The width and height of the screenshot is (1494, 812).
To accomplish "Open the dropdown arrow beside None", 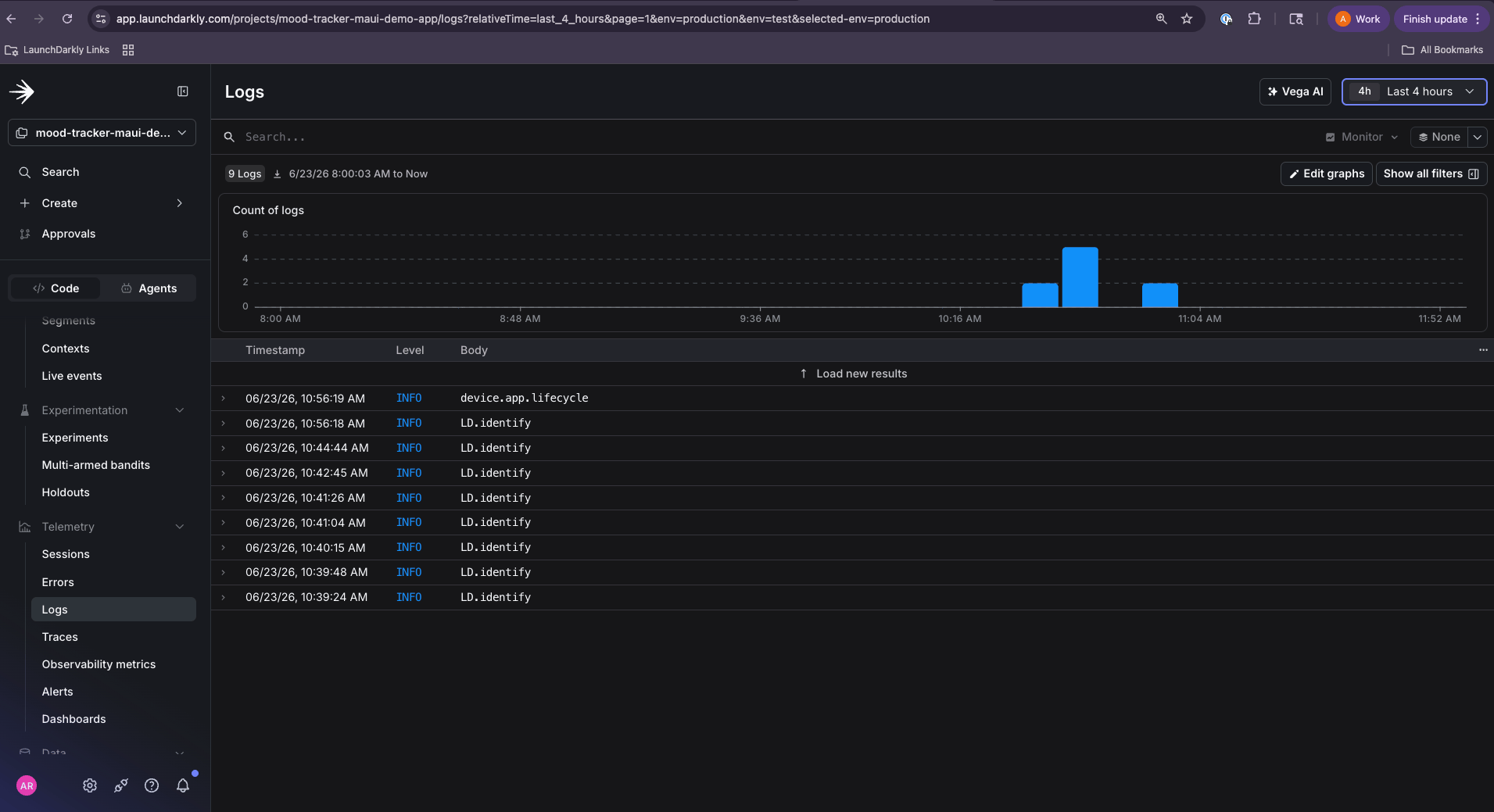I will (x=1477, y=137).
